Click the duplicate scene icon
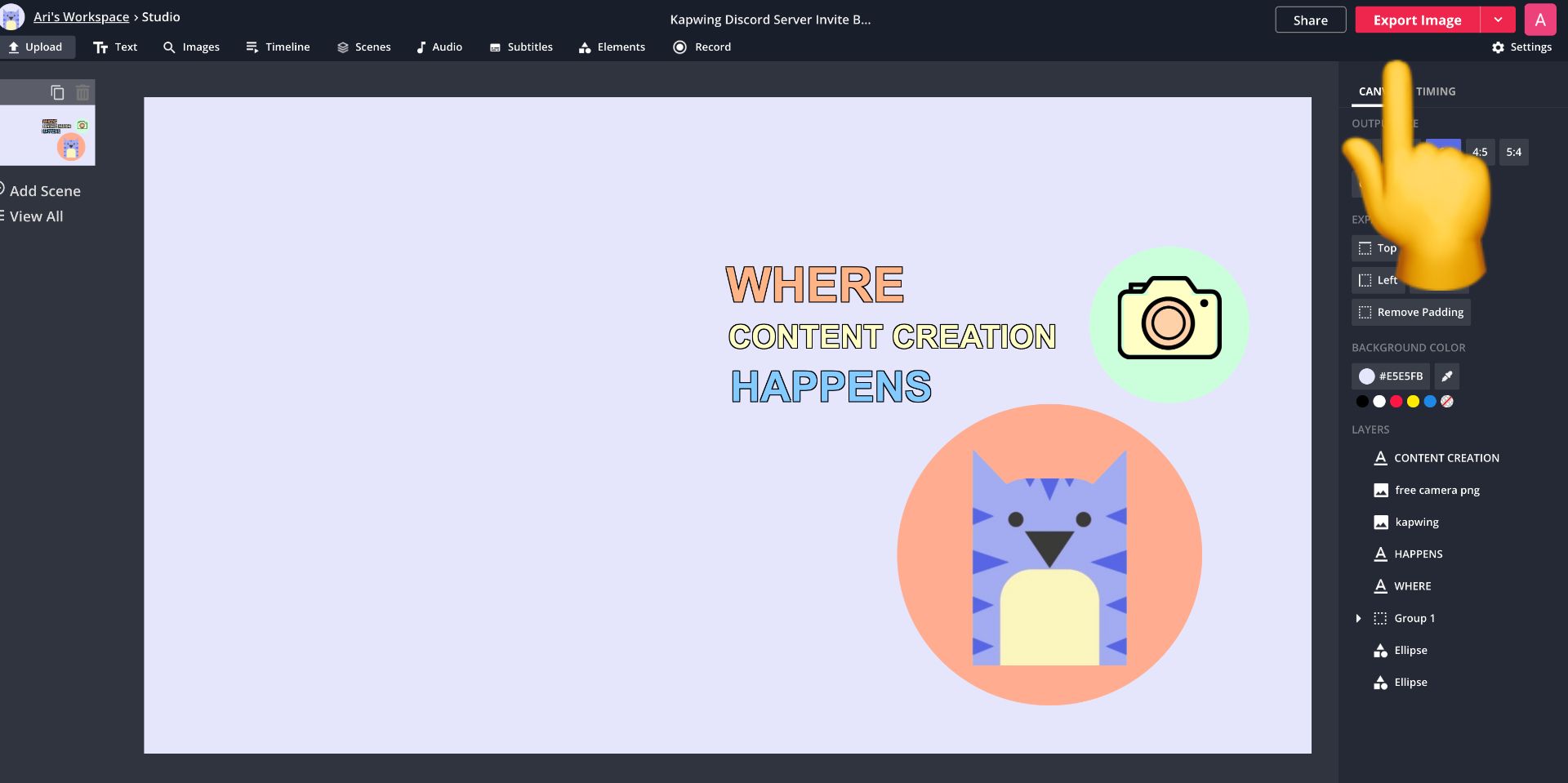 [57, 92]
